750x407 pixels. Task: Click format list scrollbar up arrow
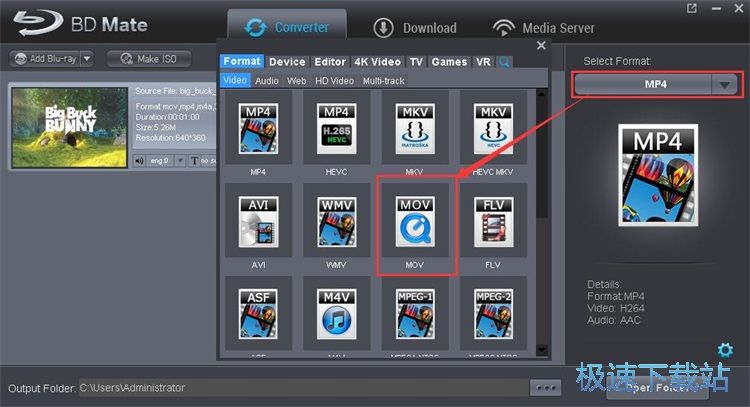click(541, 94)
